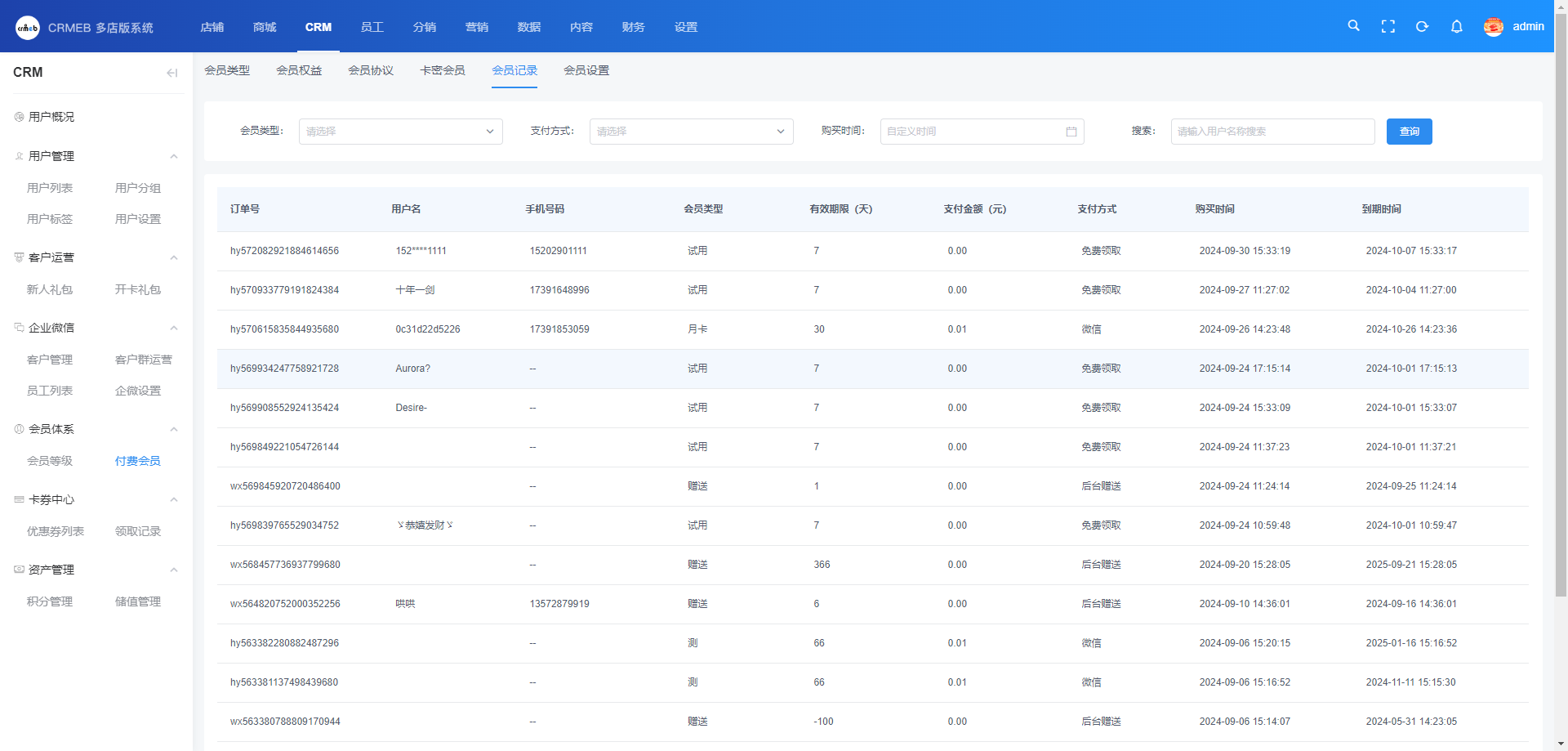Collapse the CRM sidebar with arrow icon
Screen dimensions: 1568x751
click(x=171, y=73)
